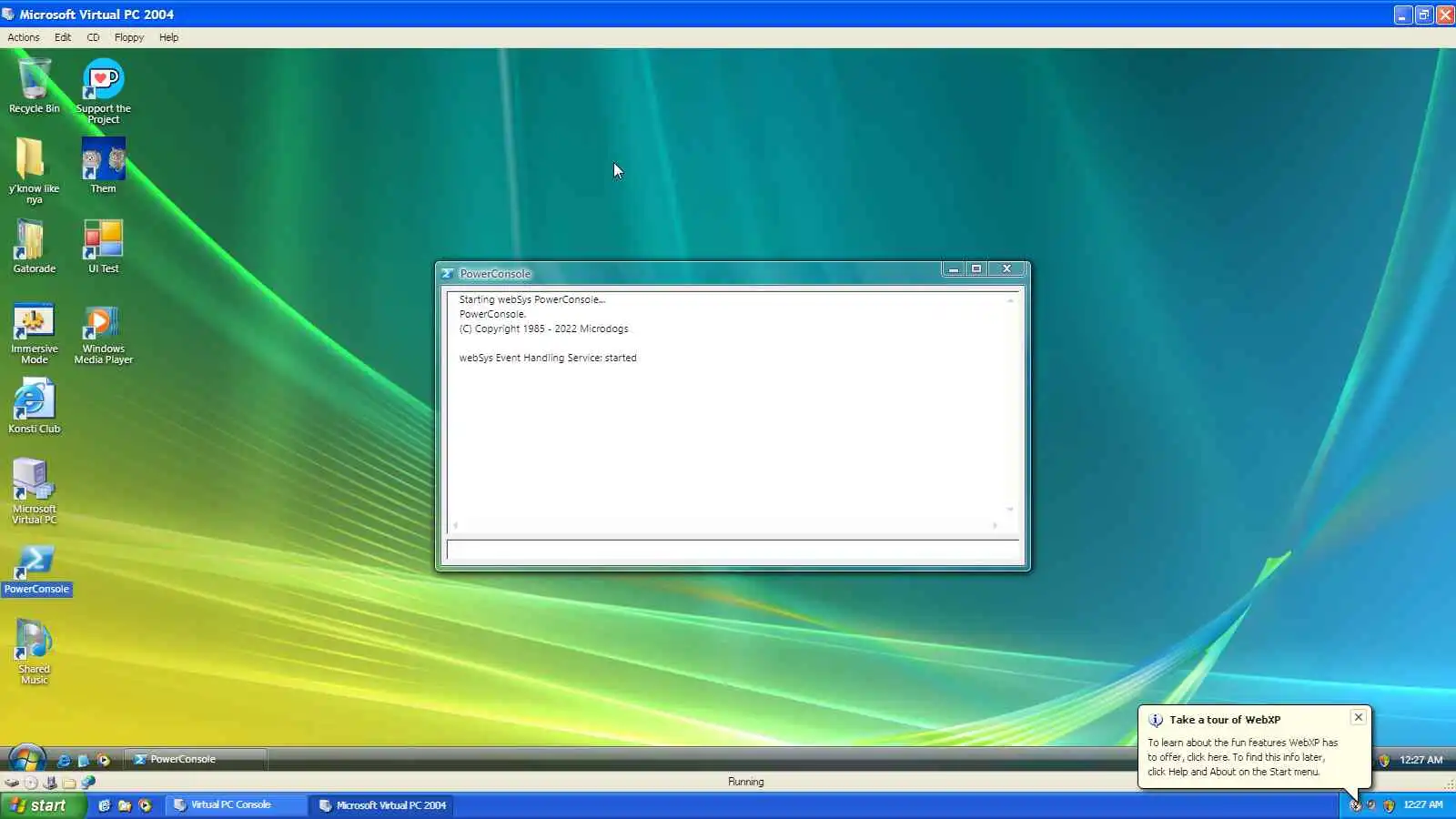This screenshot has width=1456, height=819.
Task: Click the hard disk status icon
Action: (12, 783)
